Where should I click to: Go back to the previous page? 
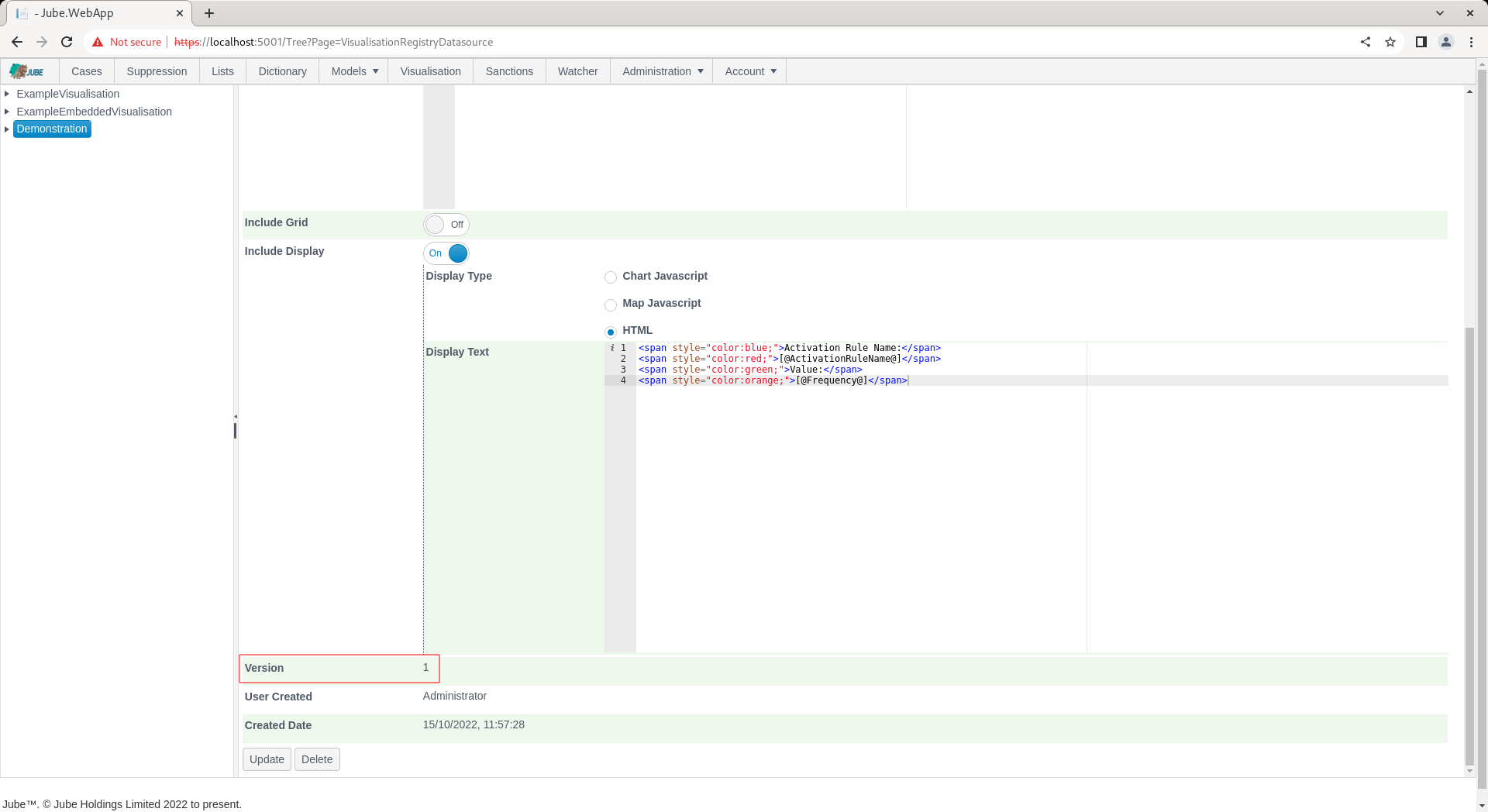click(x=17, y=42)
